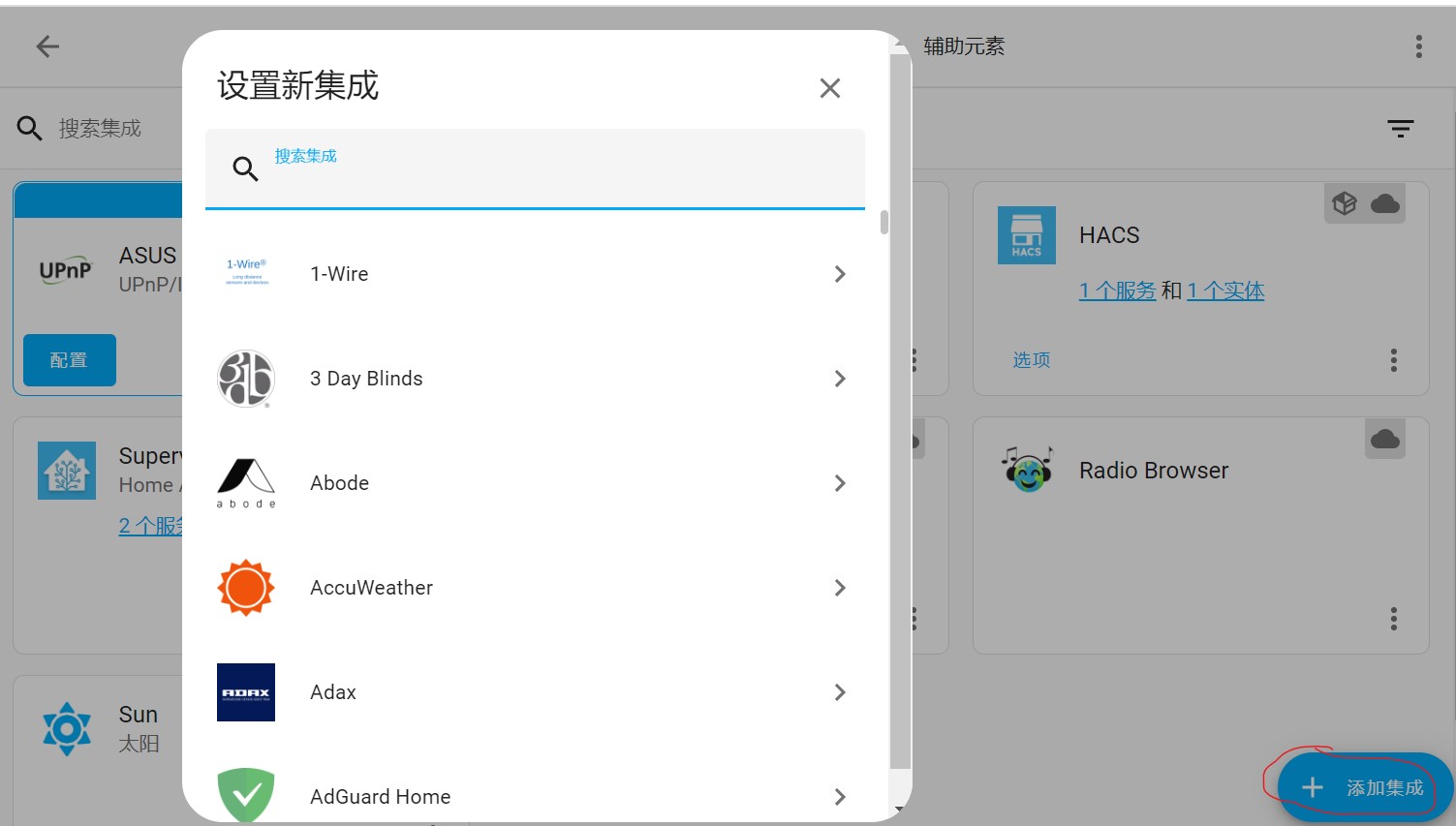Viewport: 1456px width, 826px height.
Task: Click the Radio Browser card title
Action: (x=1154, y=471)
